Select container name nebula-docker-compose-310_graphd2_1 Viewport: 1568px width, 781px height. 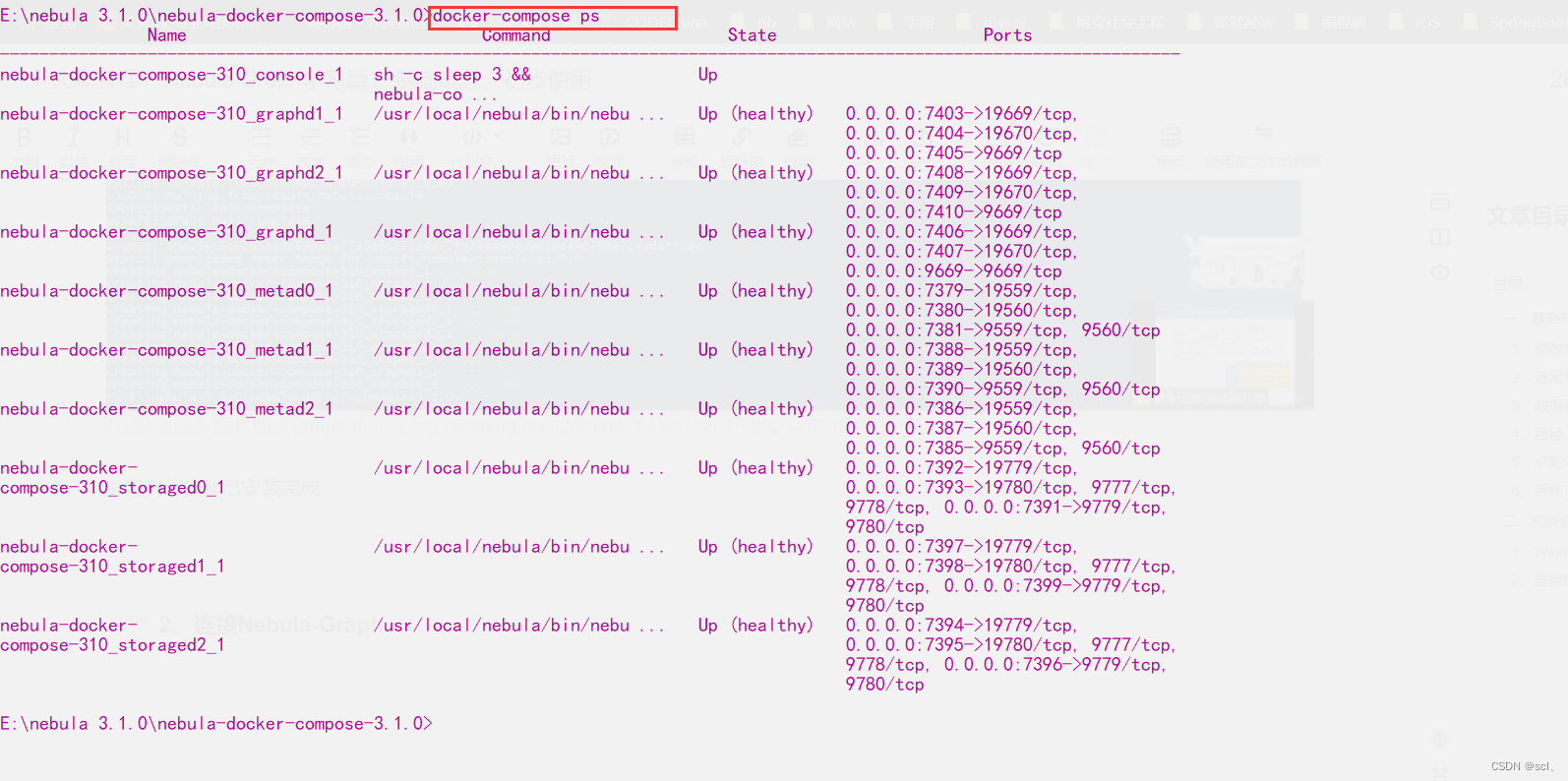click(x=171, y=173)
